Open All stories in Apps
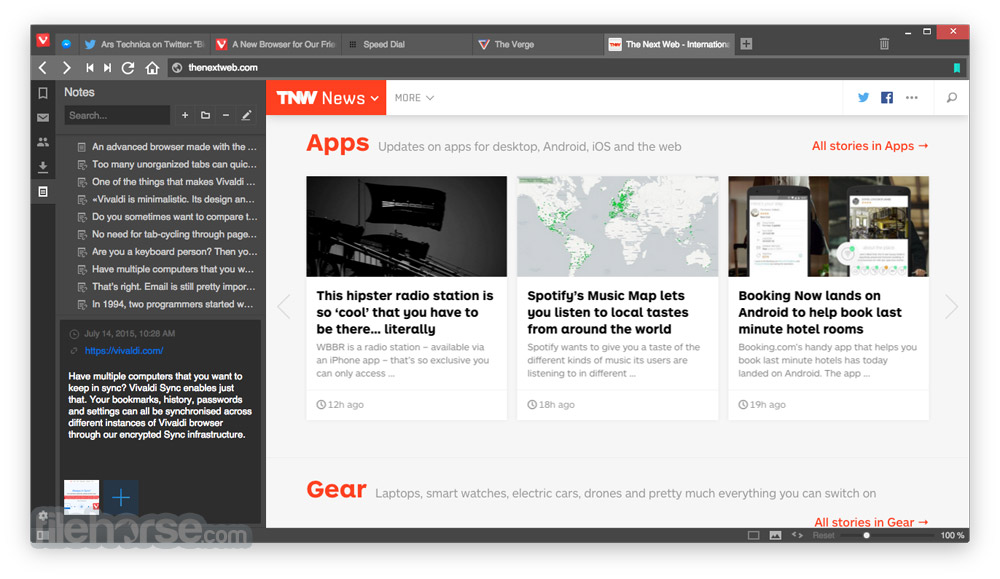Image resolution: width=1000 pixels, height=579 pixels. [x=870, y=146]
